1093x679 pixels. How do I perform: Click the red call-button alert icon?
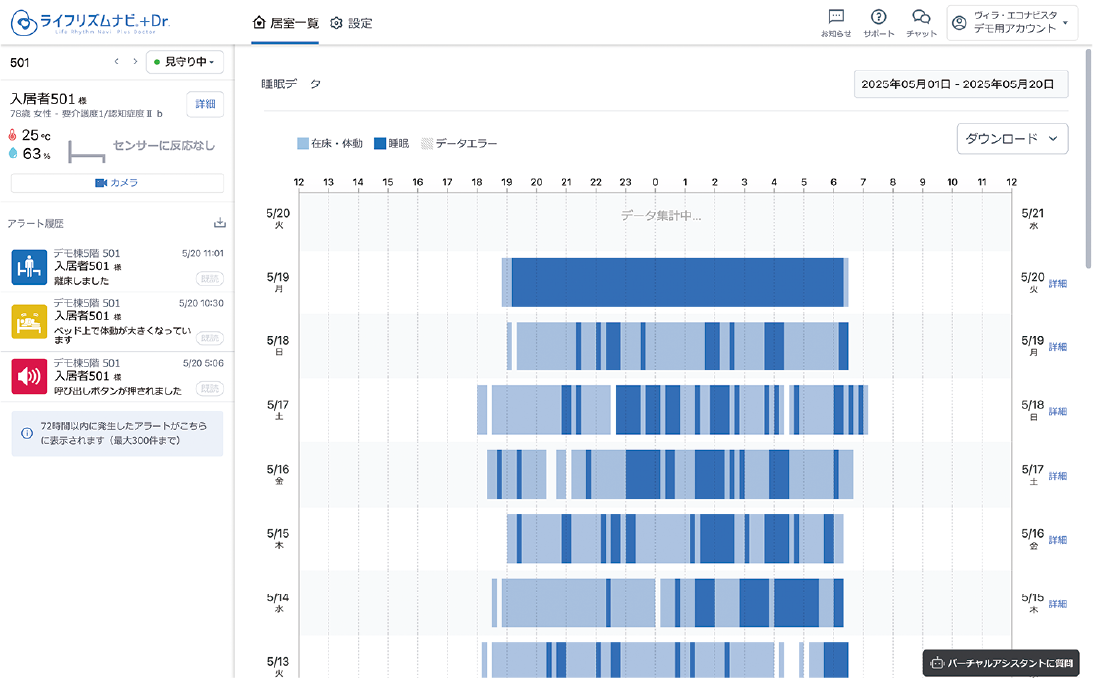[x=30, y=376]
